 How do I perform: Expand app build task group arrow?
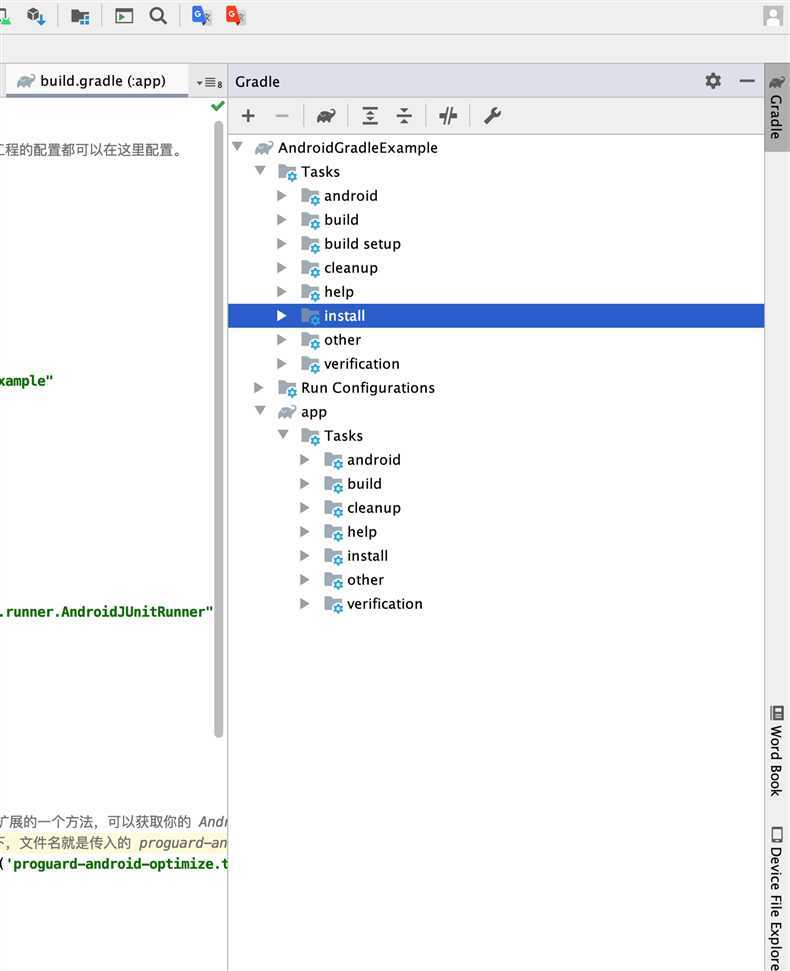pos(305,484)
